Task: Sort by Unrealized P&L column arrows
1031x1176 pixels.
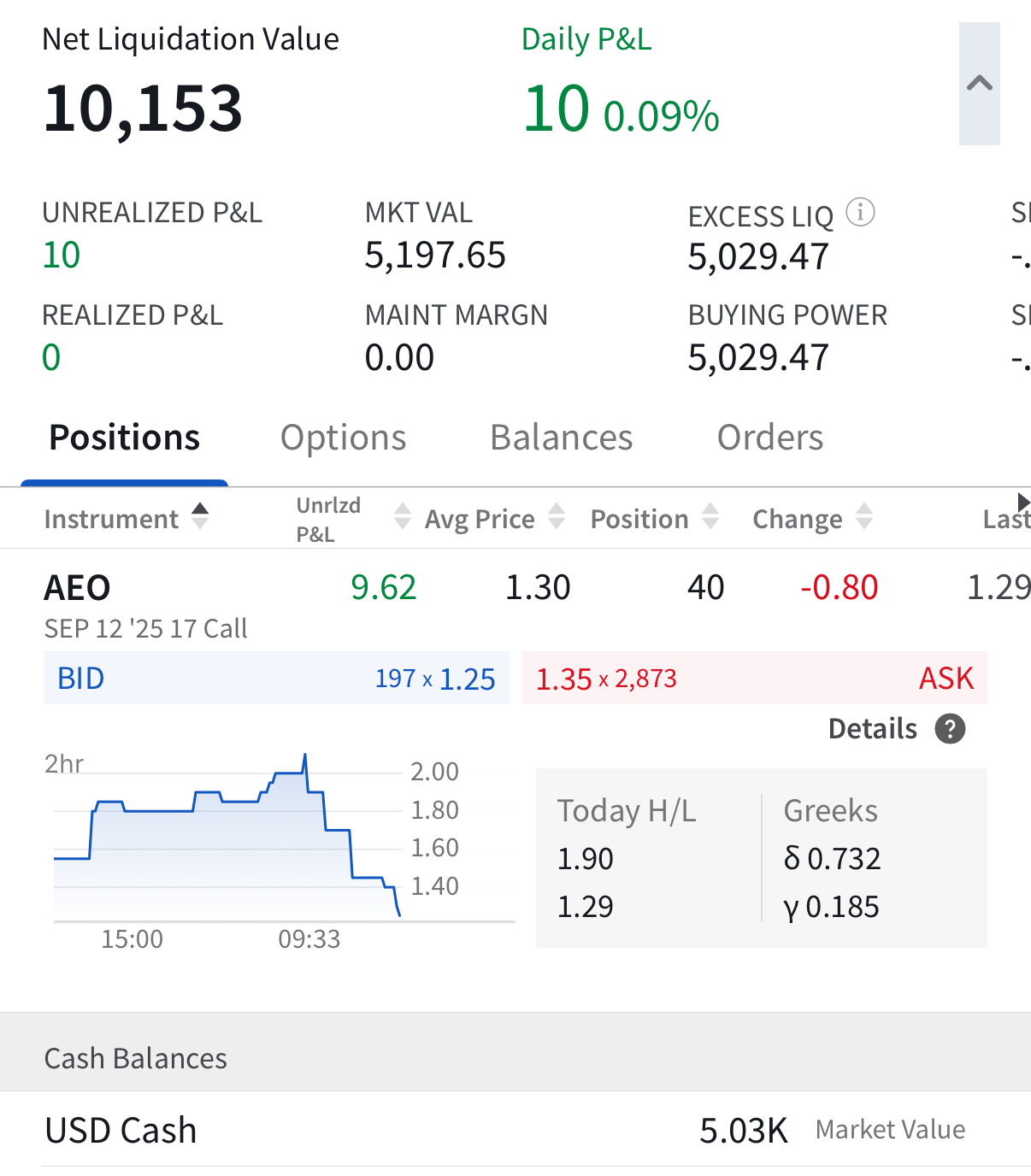Action: 402,516
